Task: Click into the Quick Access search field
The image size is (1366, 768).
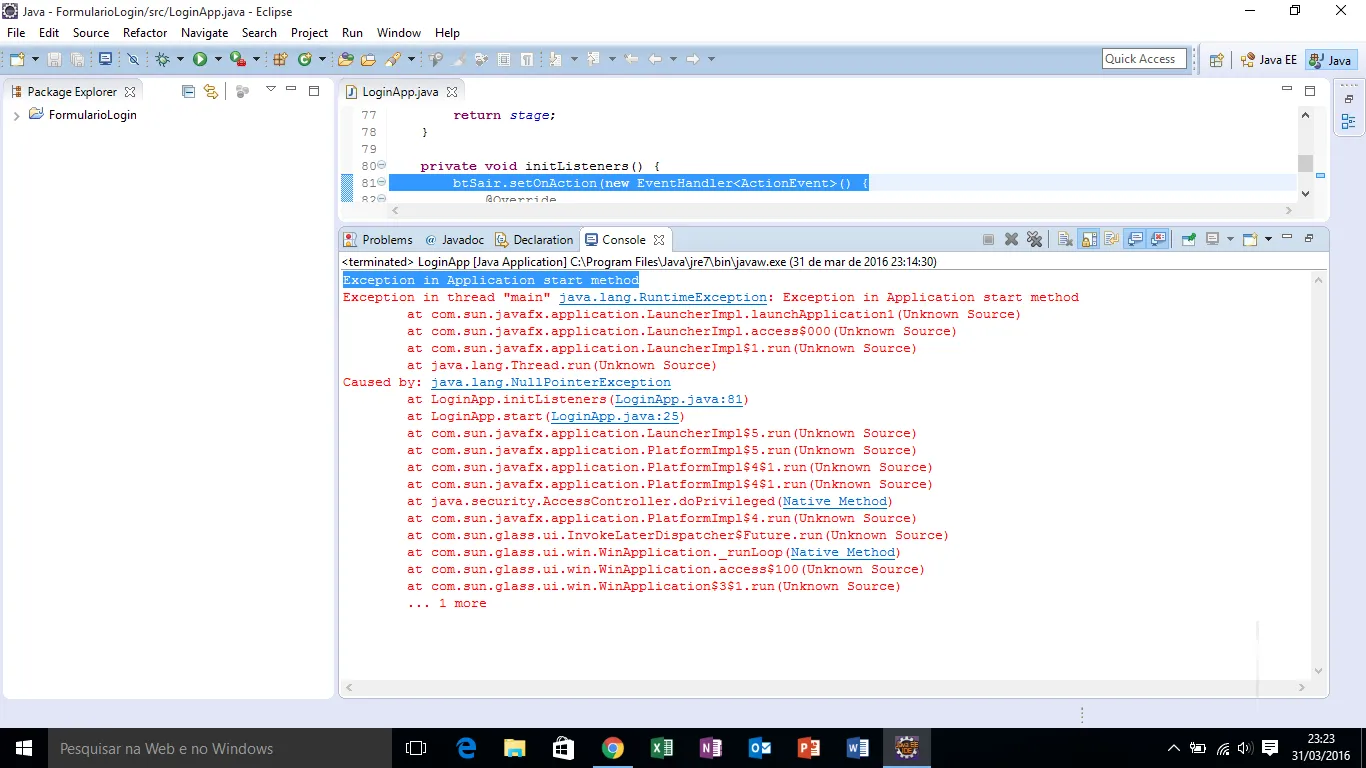Action: pos(1144,59)
